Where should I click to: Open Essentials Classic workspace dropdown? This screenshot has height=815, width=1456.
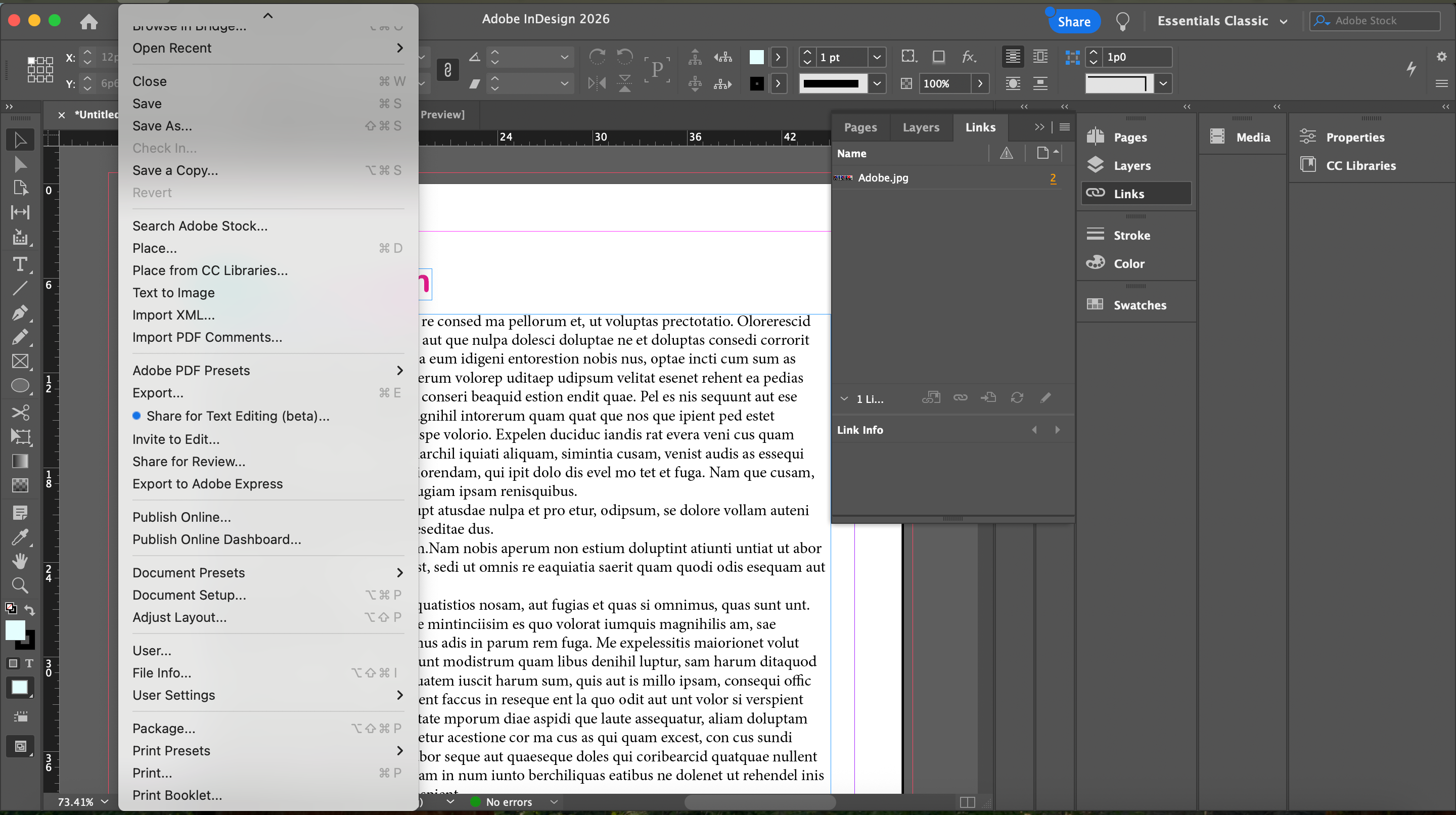[1283, 21]
